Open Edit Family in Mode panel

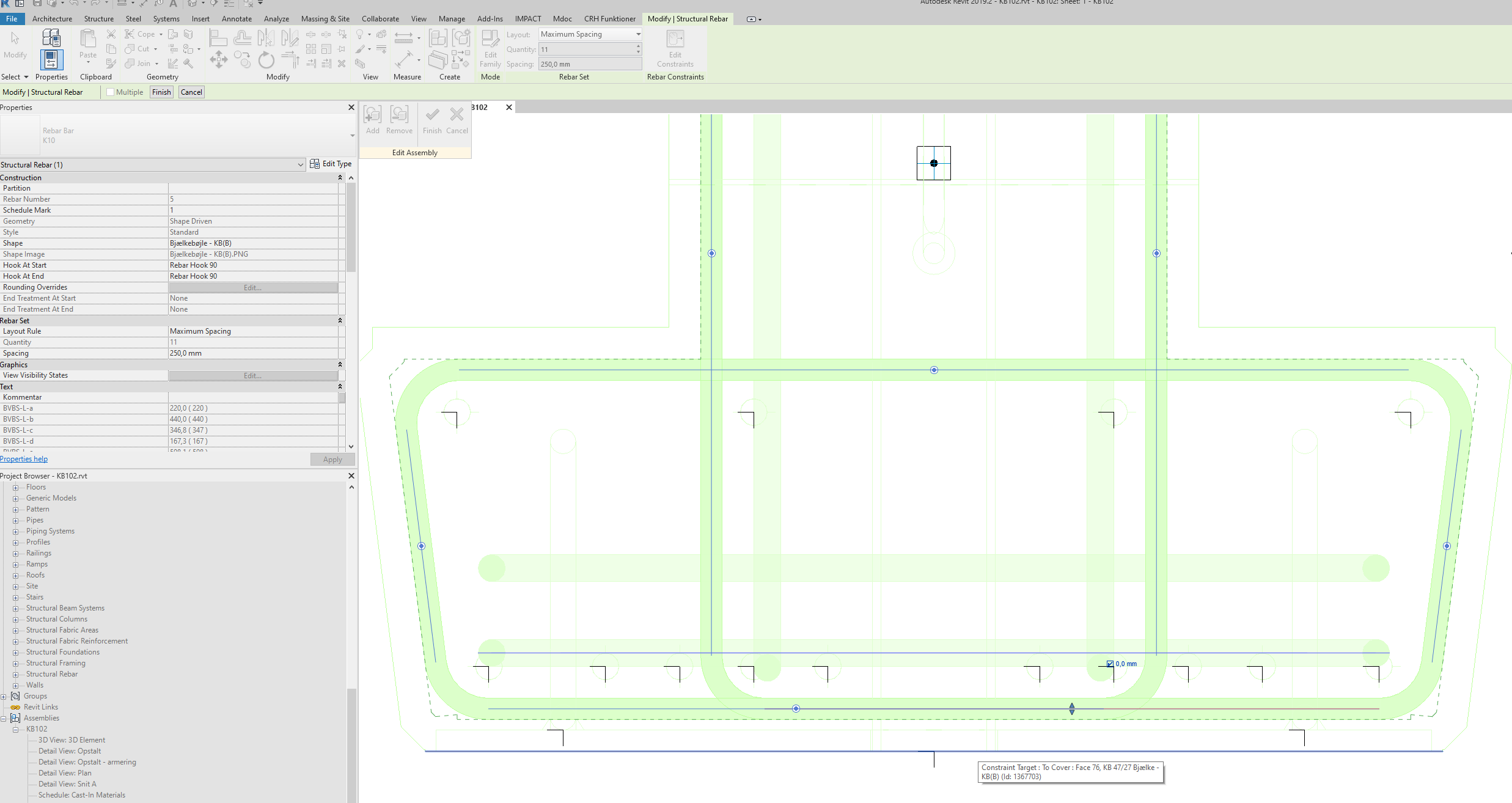pyautogui.click(x=490, y=48)
